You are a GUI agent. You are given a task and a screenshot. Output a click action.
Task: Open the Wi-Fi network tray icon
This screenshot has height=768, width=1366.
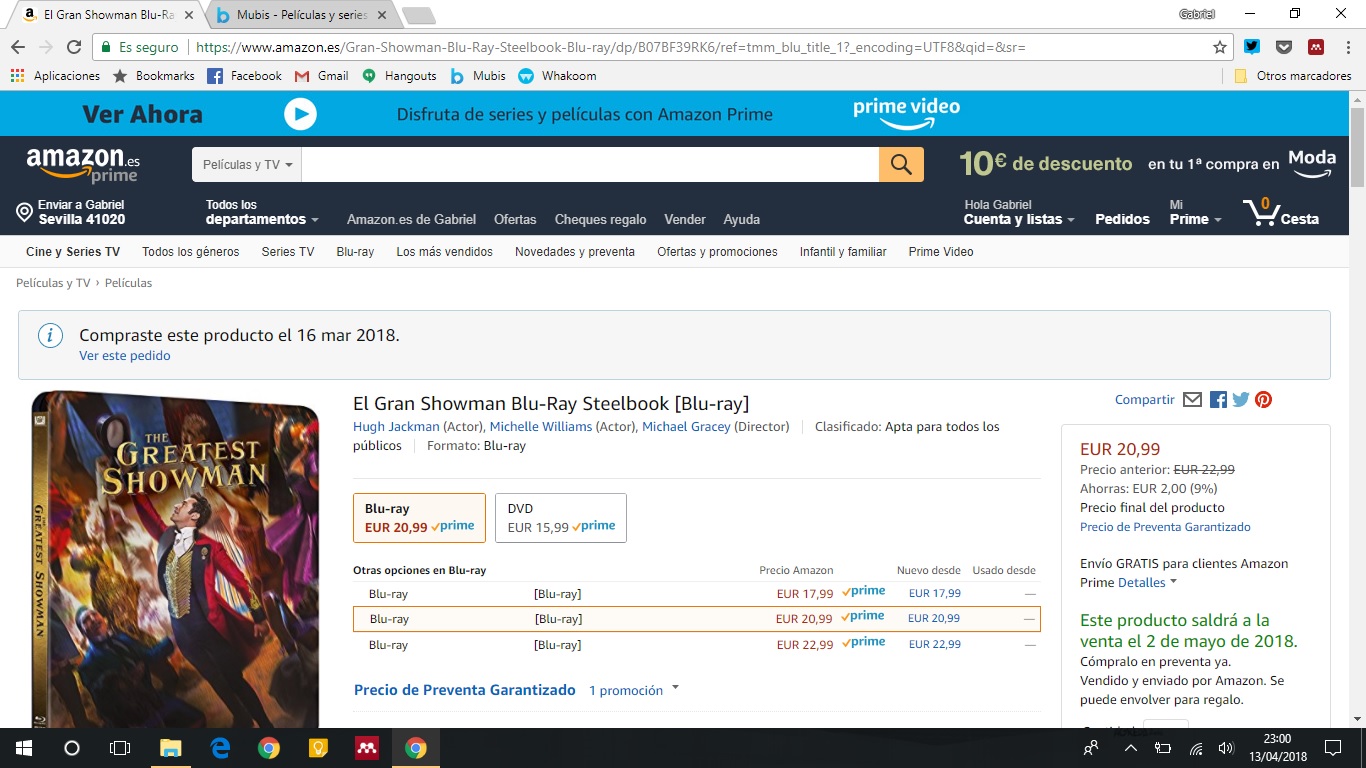(x=1196, y=748)
